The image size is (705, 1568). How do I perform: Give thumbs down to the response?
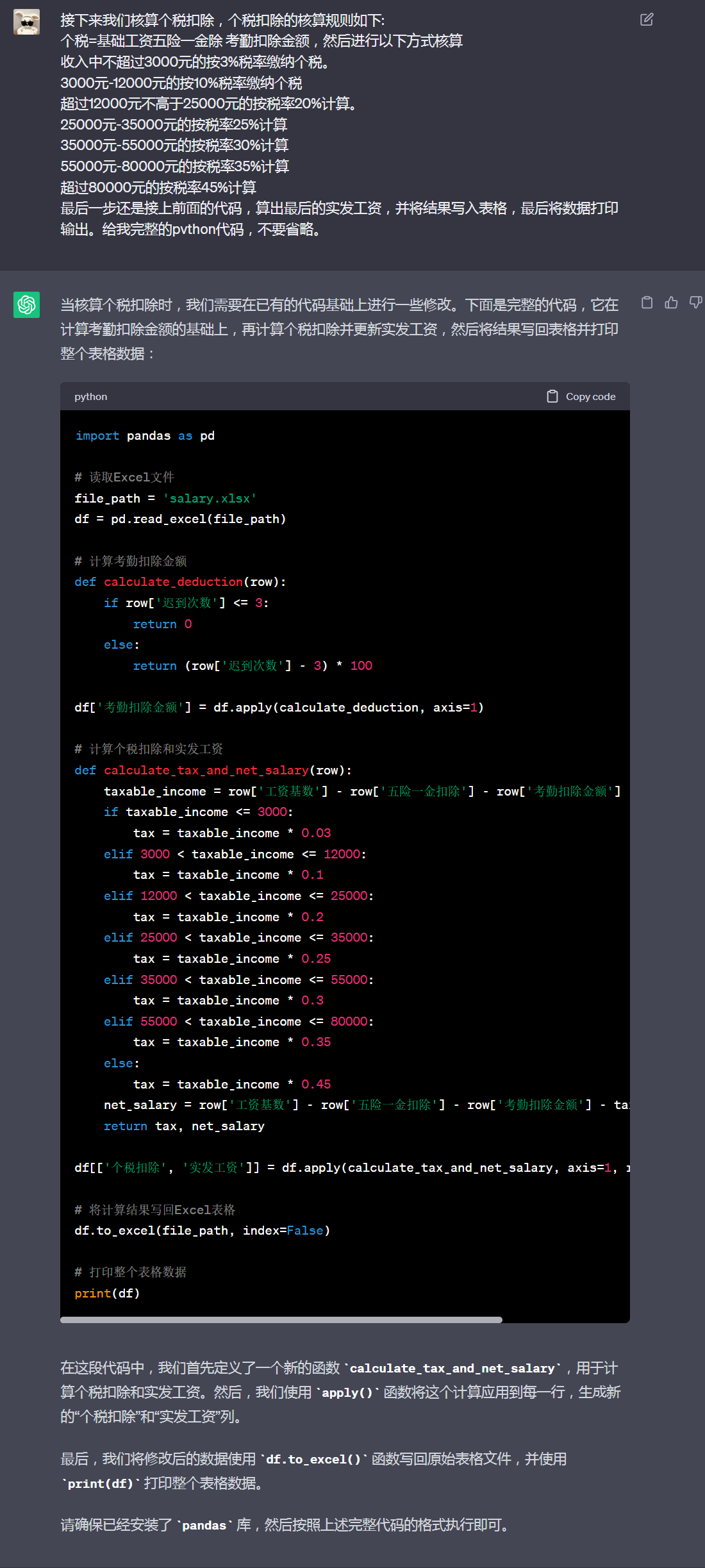(695, 303)
